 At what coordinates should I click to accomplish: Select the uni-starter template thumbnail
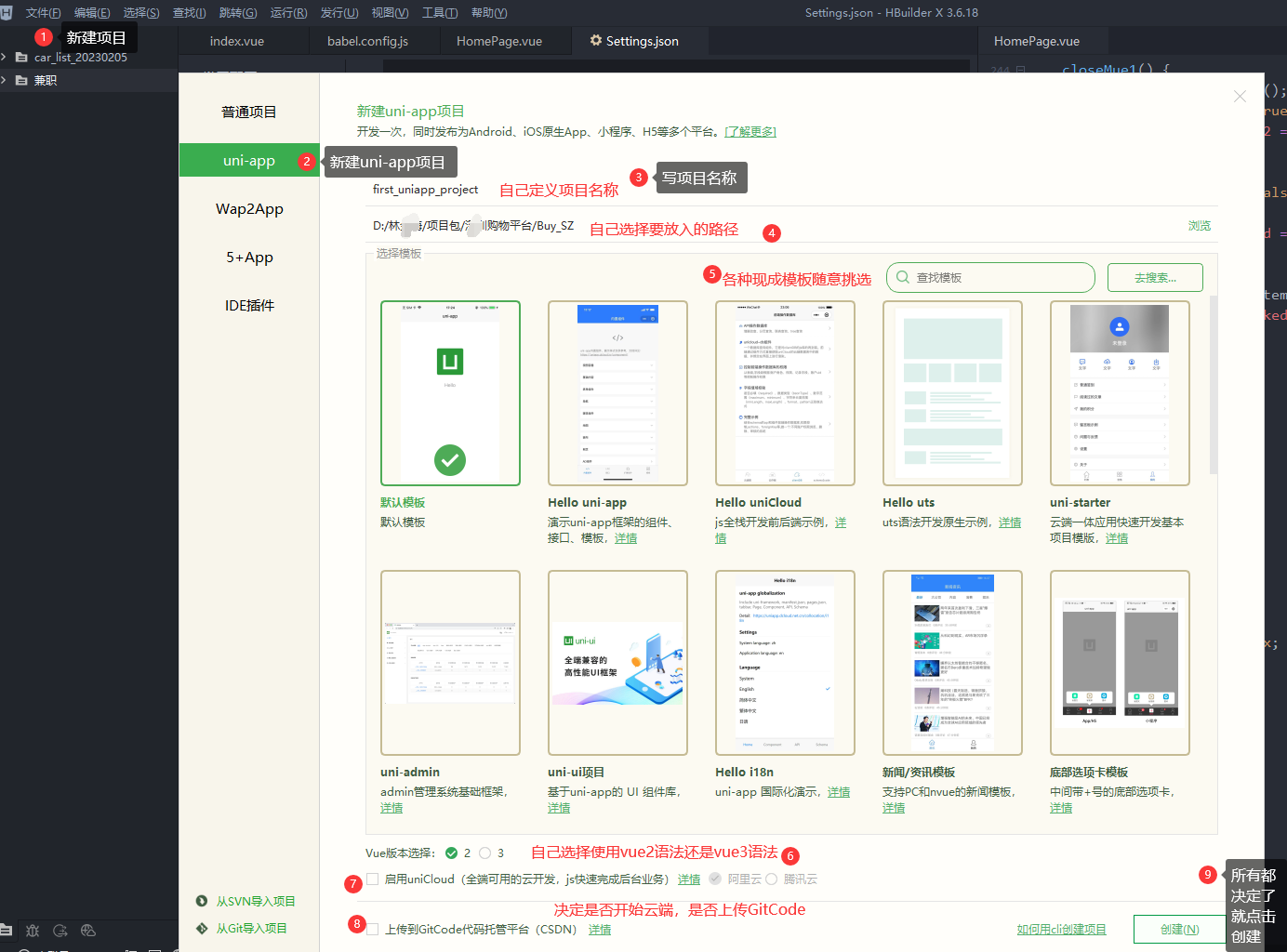point(1120,392)
